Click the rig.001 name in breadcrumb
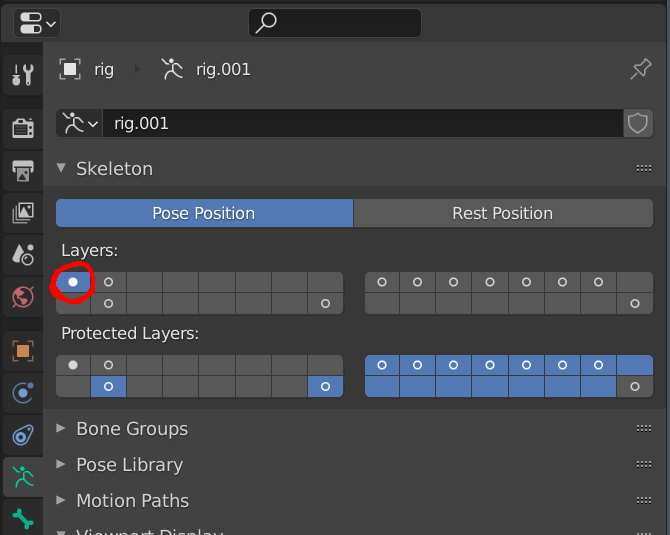The width and height of the screenshot is (670, 535). tap(223, 70)
